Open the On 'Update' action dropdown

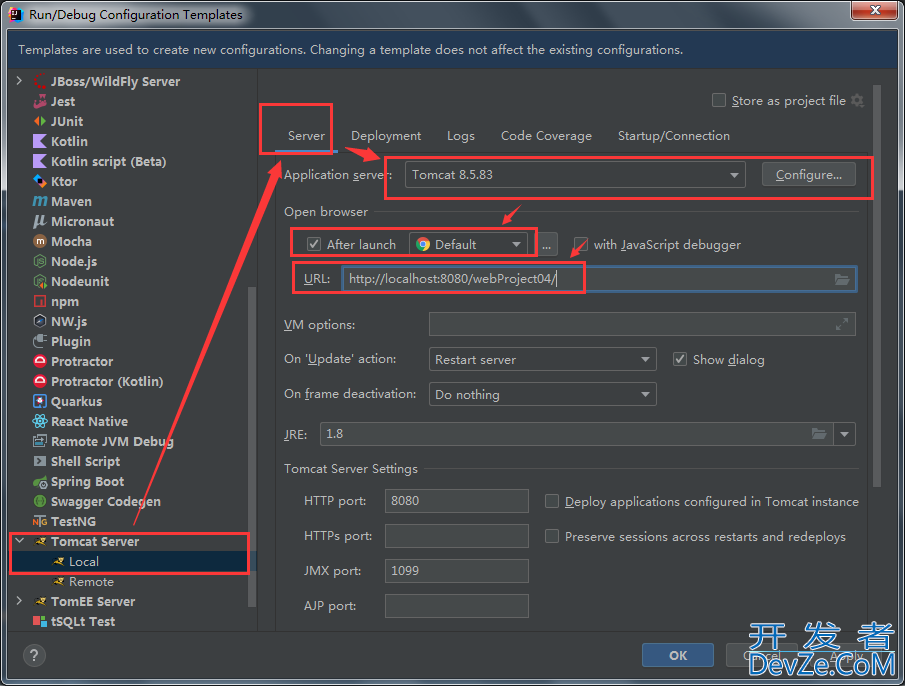click(543, 359)
